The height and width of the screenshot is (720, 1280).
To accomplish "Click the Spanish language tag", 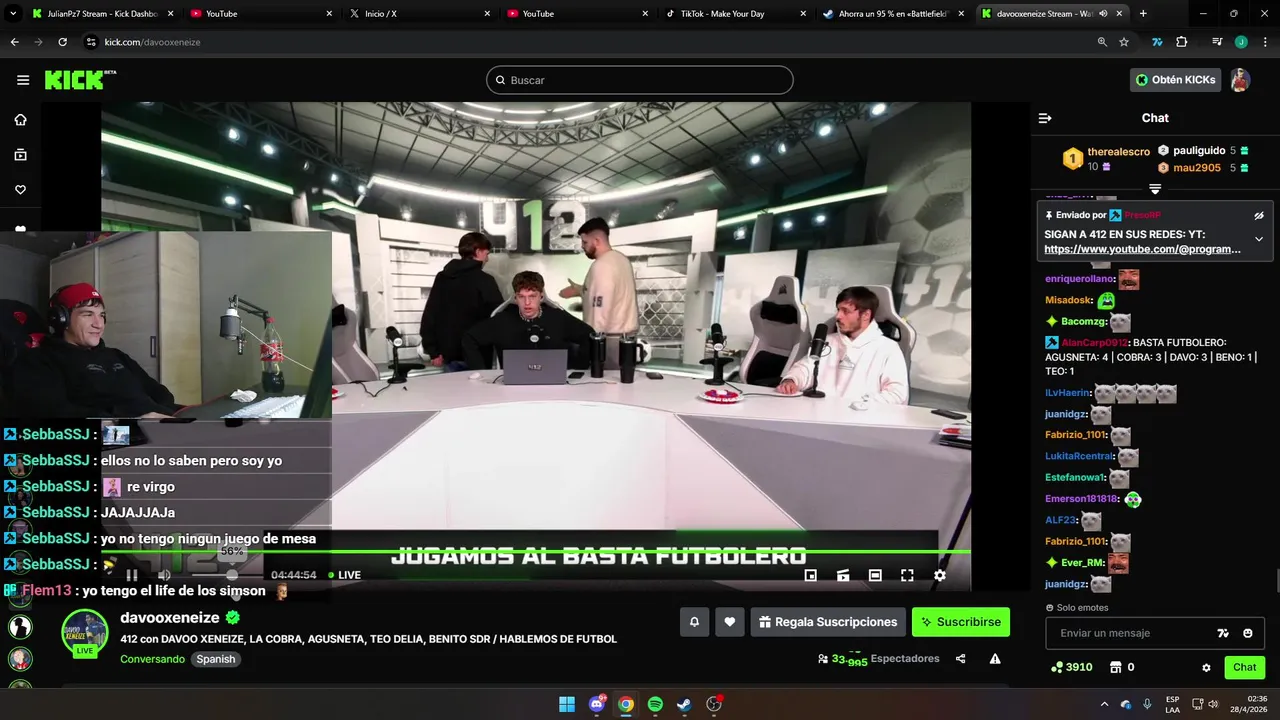I will [216, 659].
